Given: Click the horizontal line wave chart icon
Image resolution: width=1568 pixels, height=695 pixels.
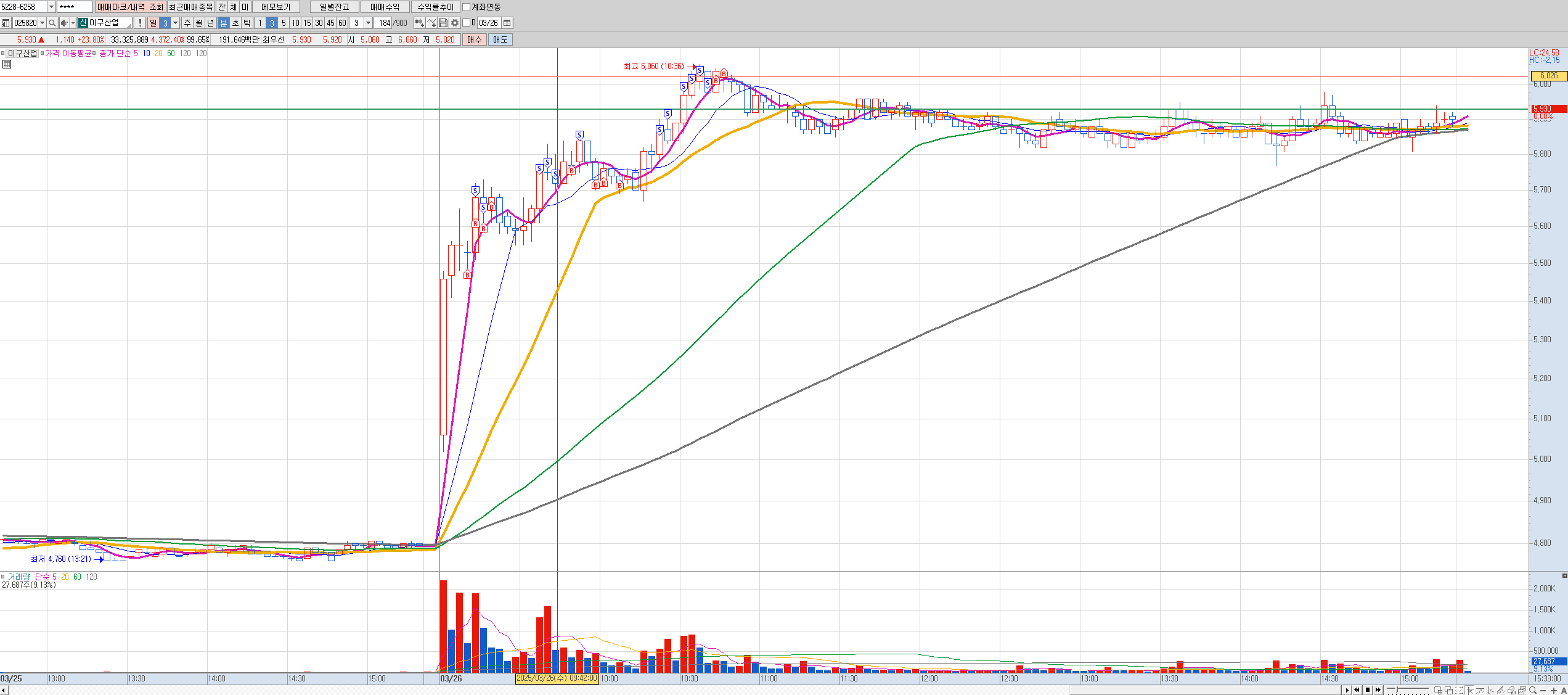Looking at the screenshot, I should [1480, 690].
